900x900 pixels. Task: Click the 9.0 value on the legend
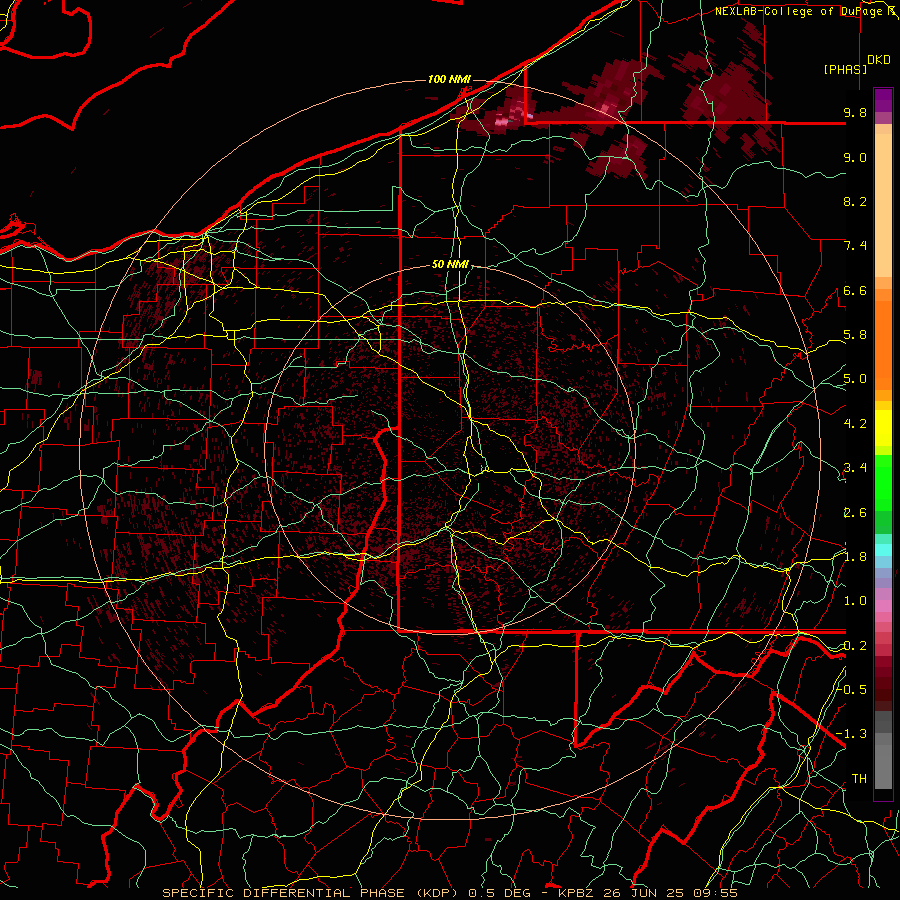coord(855,157)
